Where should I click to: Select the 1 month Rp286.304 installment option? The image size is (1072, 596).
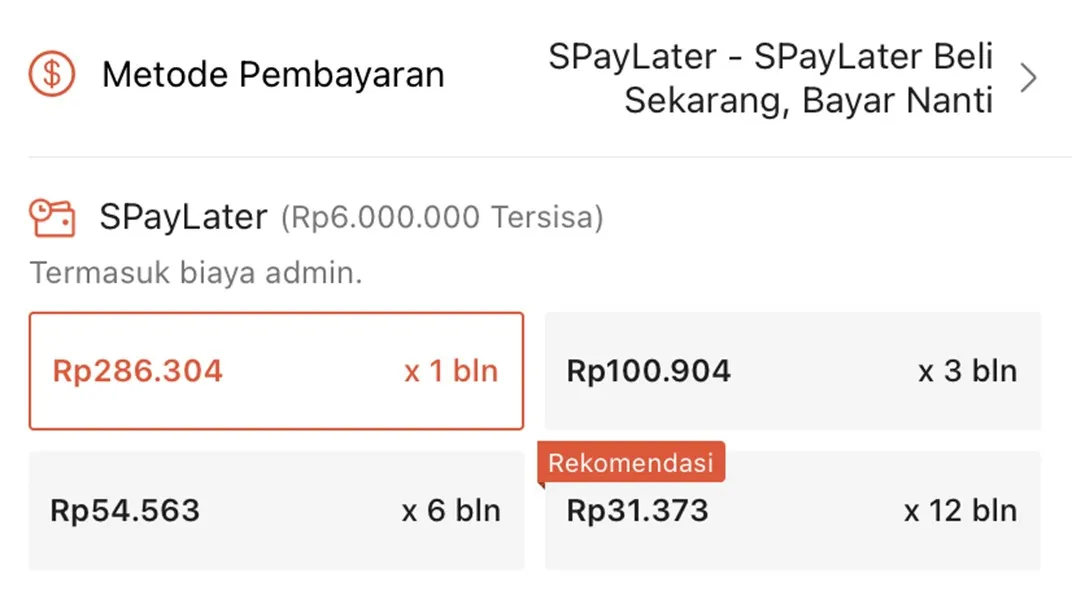click(x=276, y=371)
